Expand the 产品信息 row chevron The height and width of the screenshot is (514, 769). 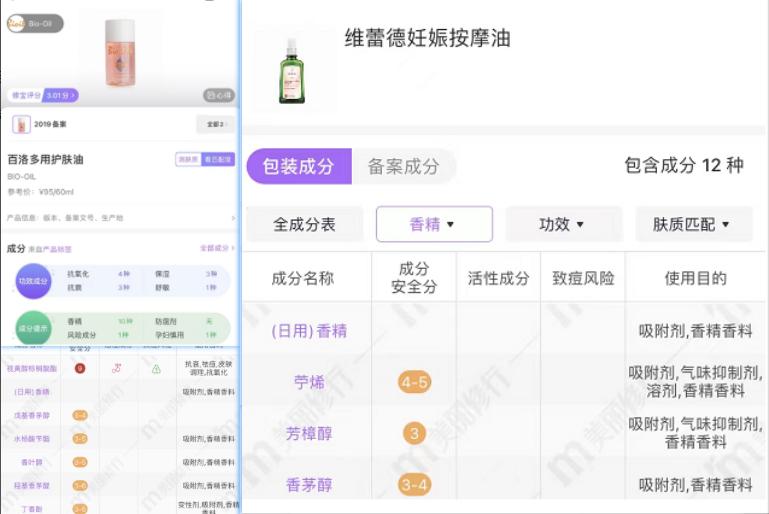coord(233,218)
